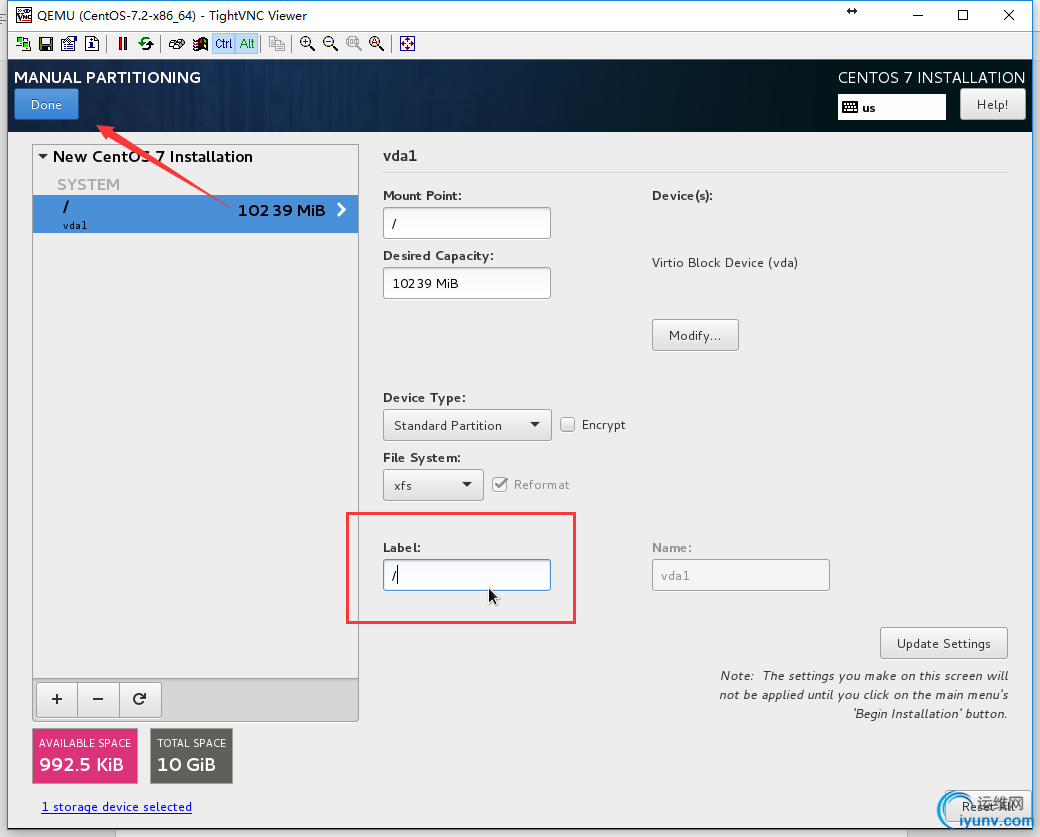The height and width of the screenshot is (837, 1040).
Task: Toggle the Reformat checkbox
Action: point(500,485)
